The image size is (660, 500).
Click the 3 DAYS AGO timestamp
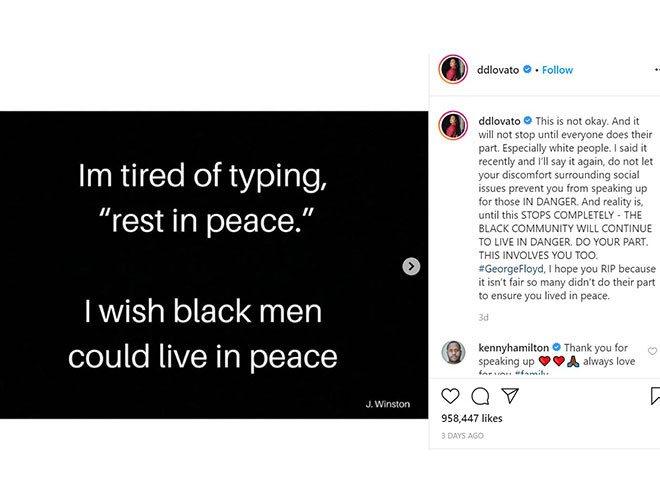pos(462,436)
